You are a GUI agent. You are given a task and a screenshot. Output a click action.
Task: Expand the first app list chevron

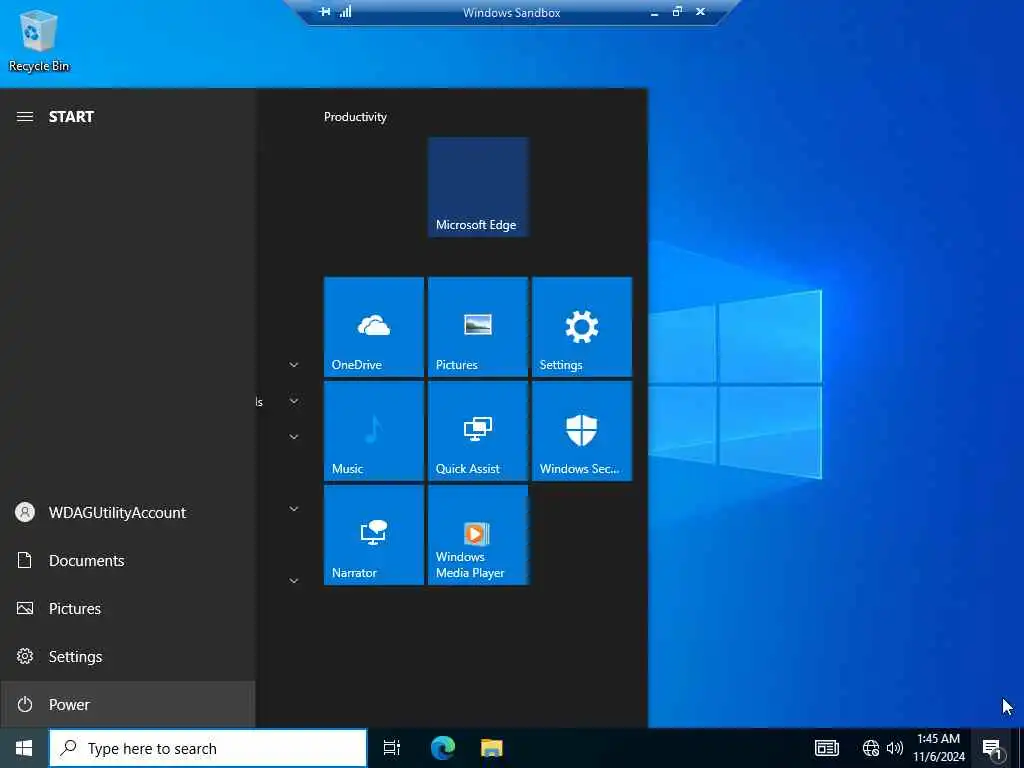[x=294, y=365]
